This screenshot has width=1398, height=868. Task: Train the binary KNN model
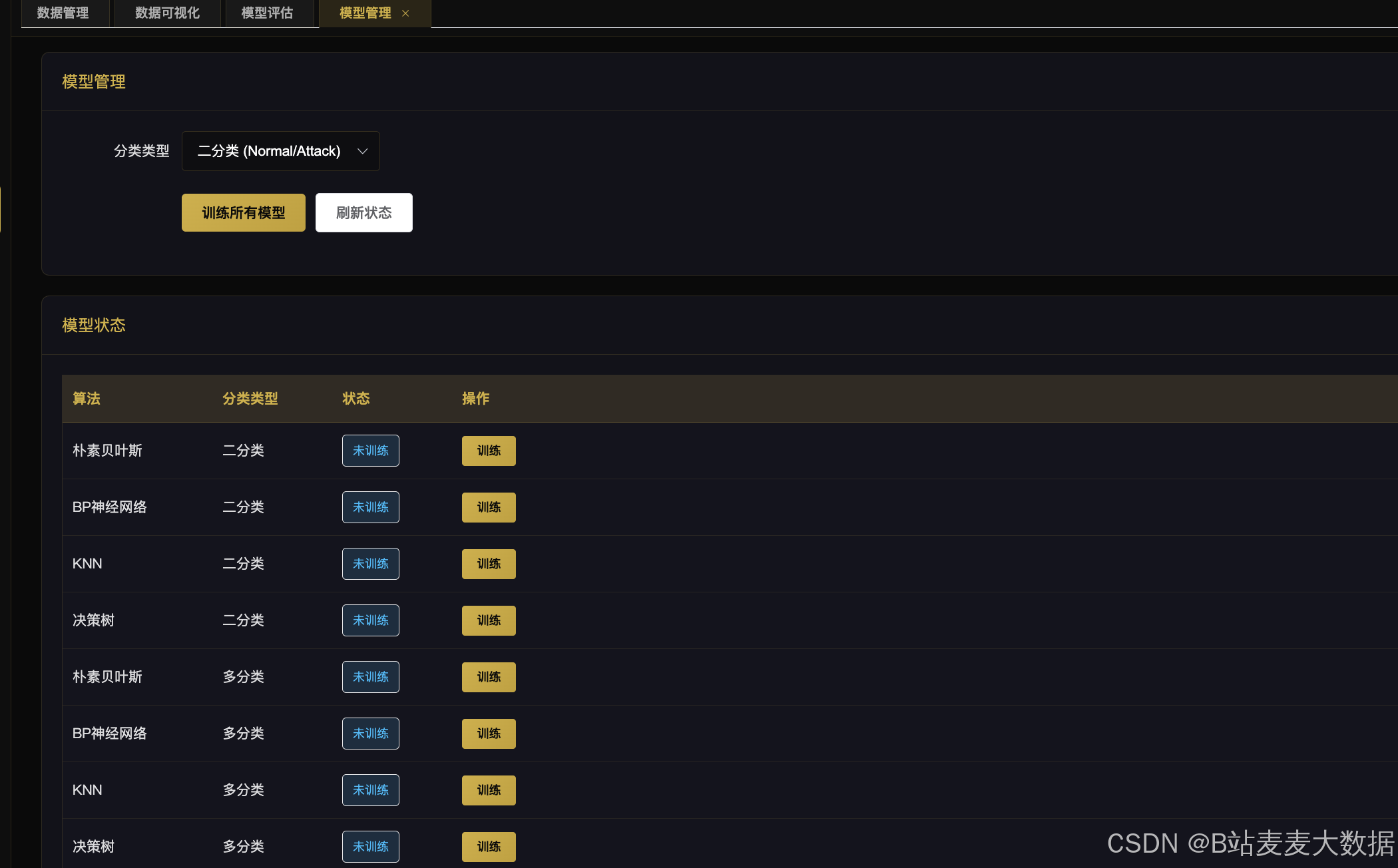[x=489, y=564]
